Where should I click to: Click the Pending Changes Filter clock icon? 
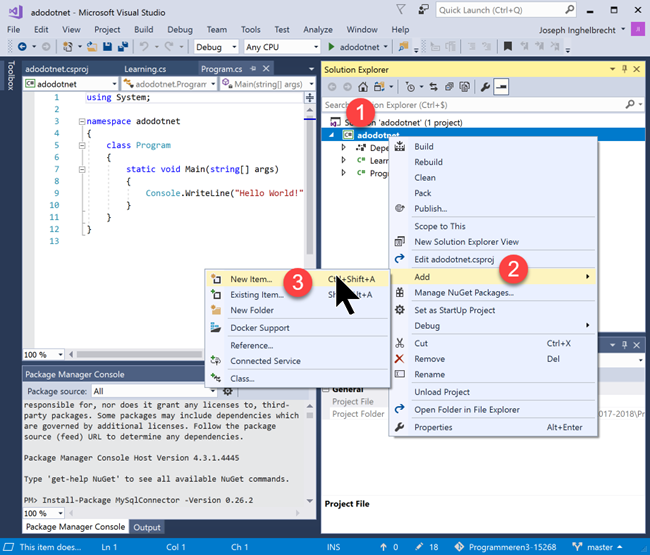tap(410, 87)
